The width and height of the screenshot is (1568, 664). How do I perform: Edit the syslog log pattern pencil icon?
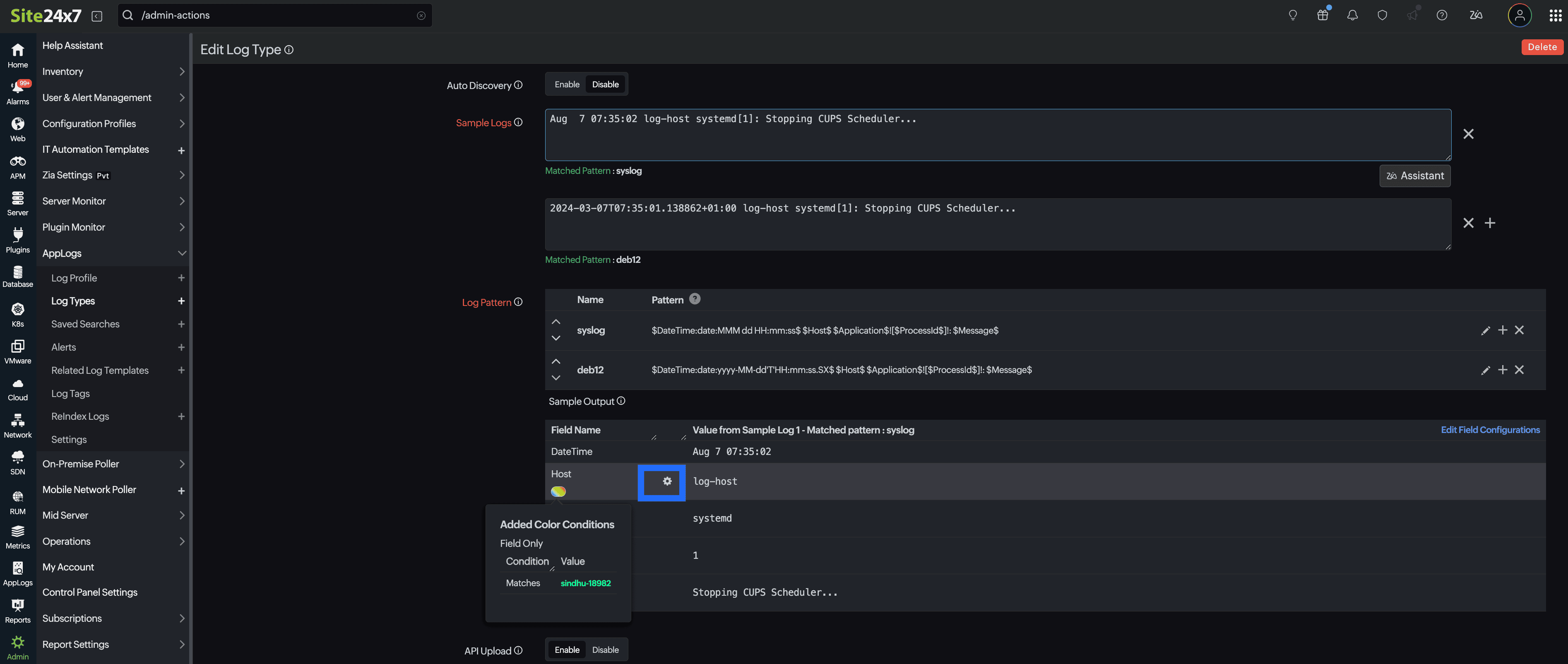click(x=1486, y=330)
